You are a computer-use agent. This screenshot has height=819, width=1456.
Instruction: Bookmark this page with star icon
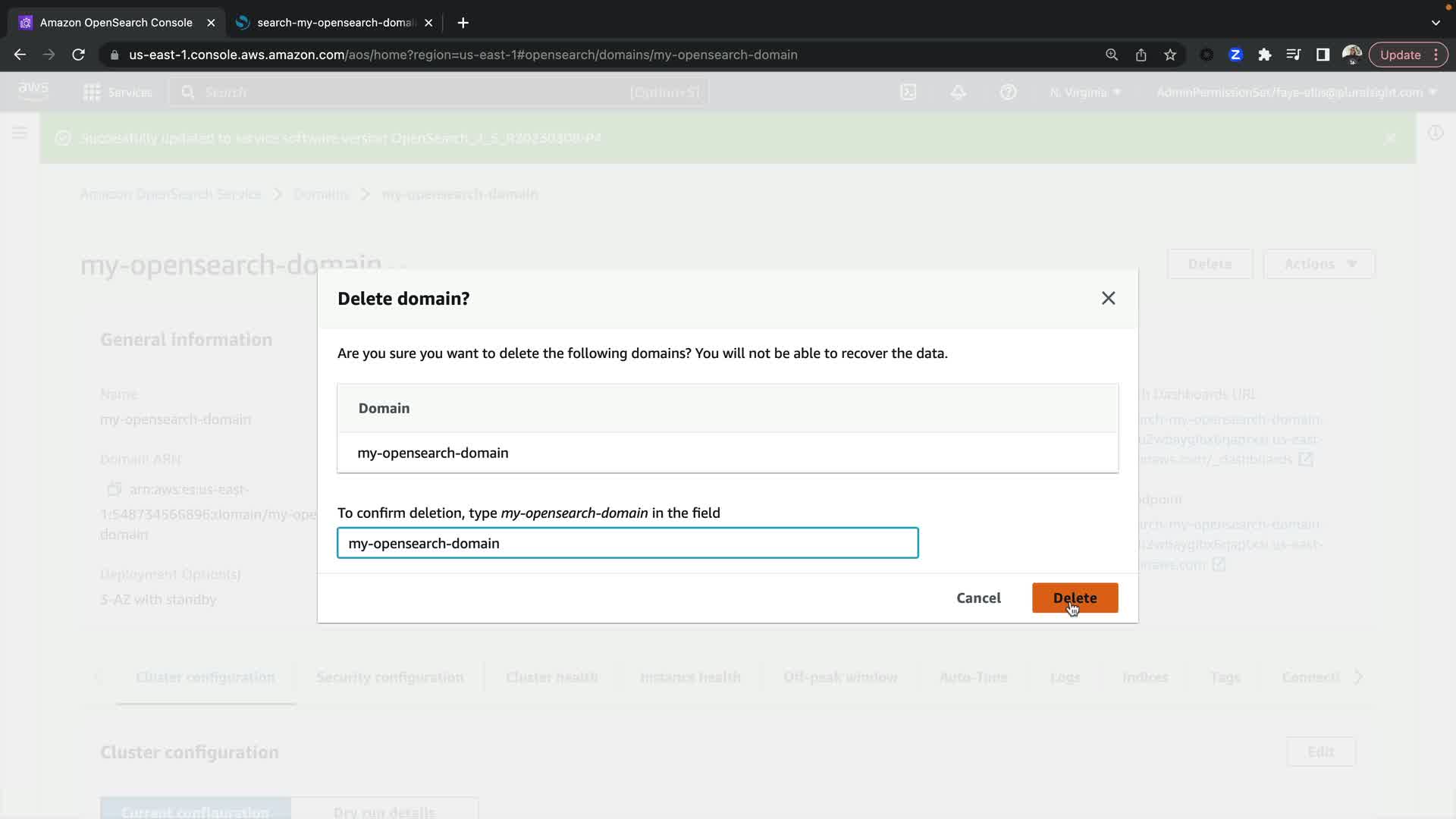[x=1170, y=55]
